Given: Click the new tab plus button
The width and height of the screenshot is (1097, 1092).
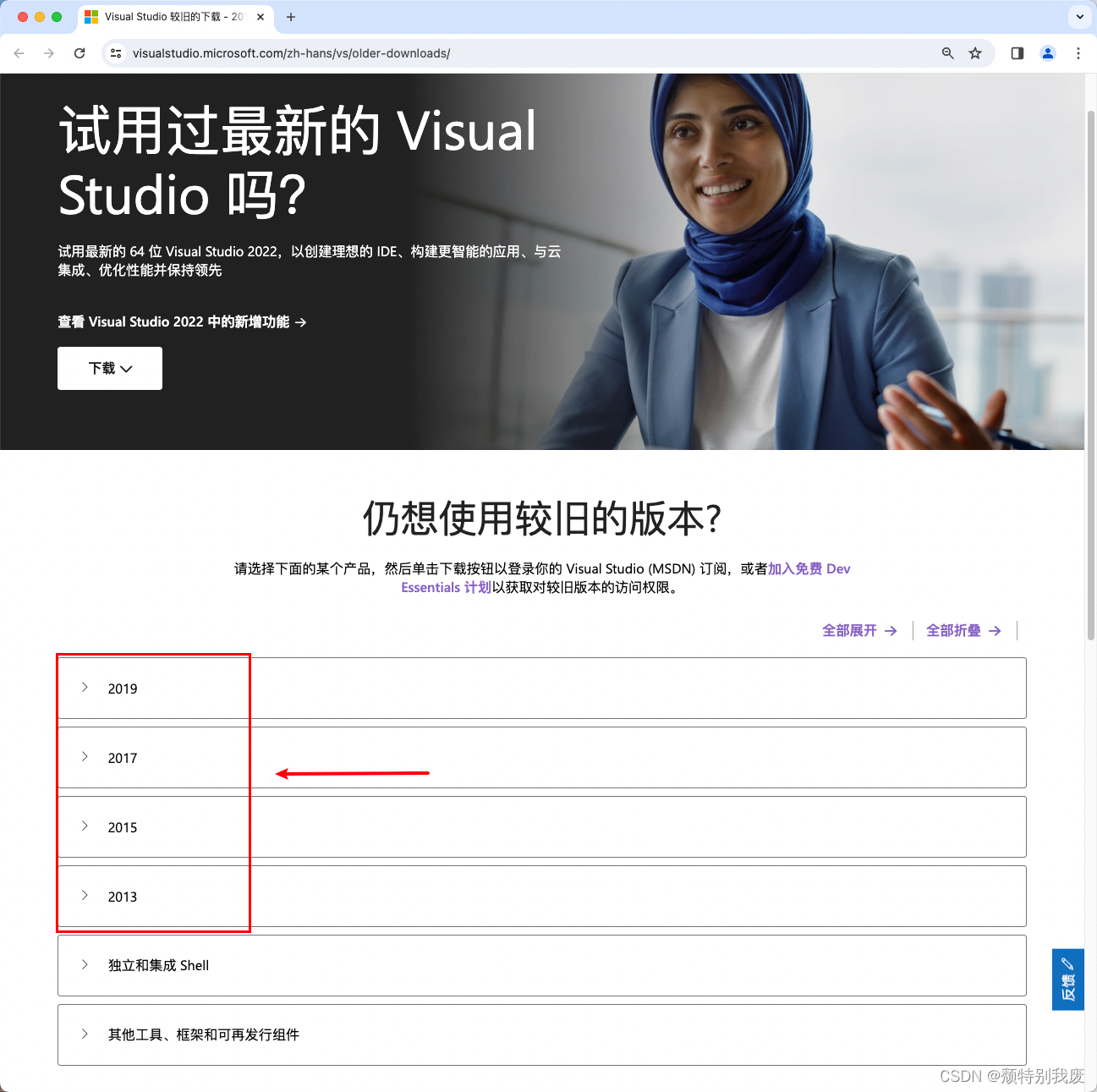Looking at the screenshot, I should click(291, 17).
